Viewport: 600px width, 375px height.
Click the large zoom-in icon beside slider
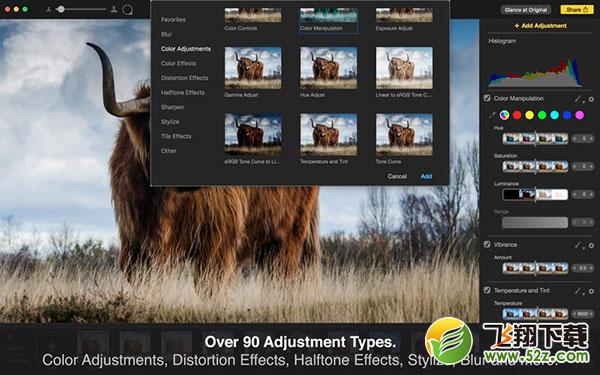(114, 10)
